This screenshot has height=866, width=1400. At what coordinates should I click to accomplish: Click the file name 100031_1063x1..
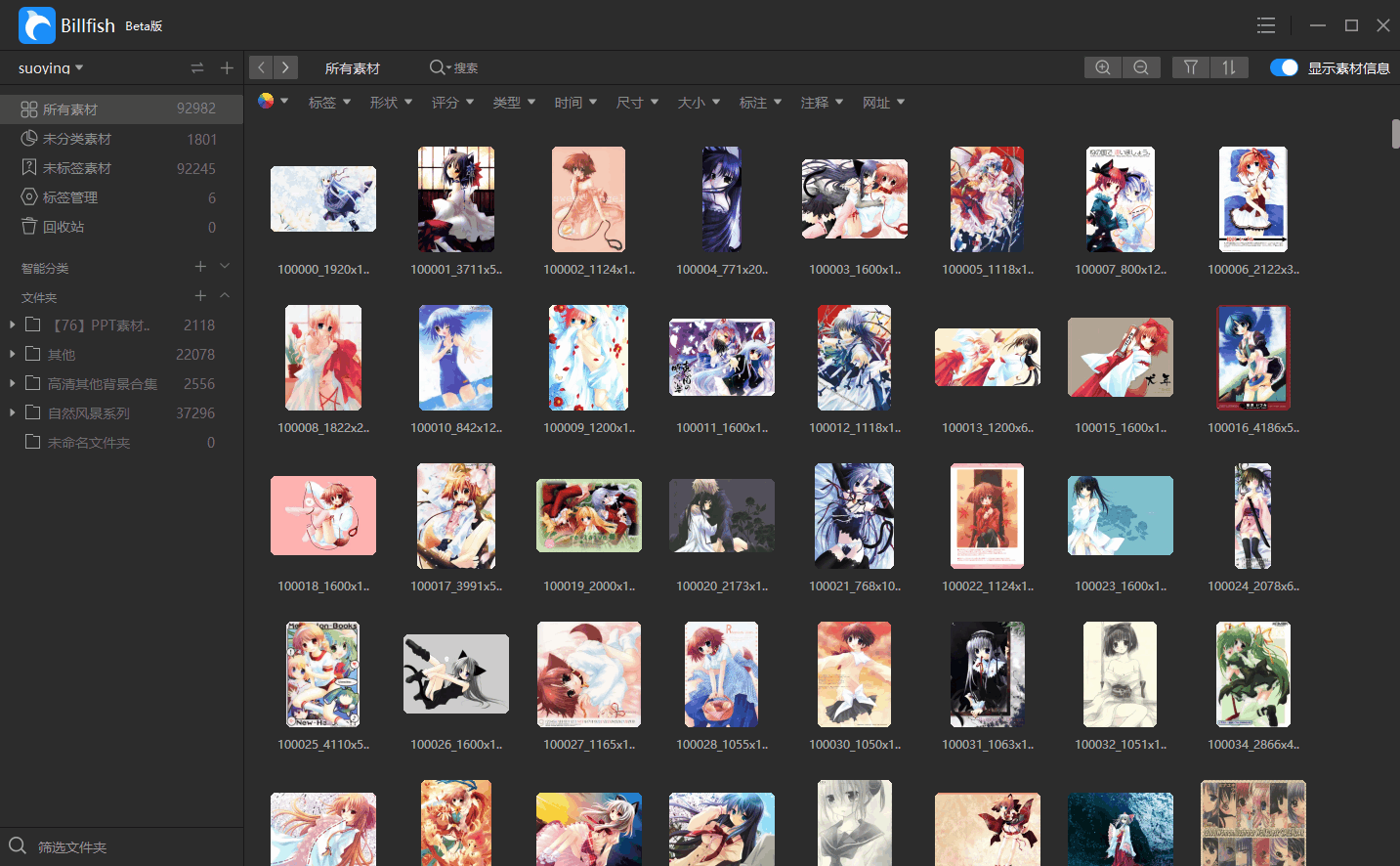coord(988,745)
